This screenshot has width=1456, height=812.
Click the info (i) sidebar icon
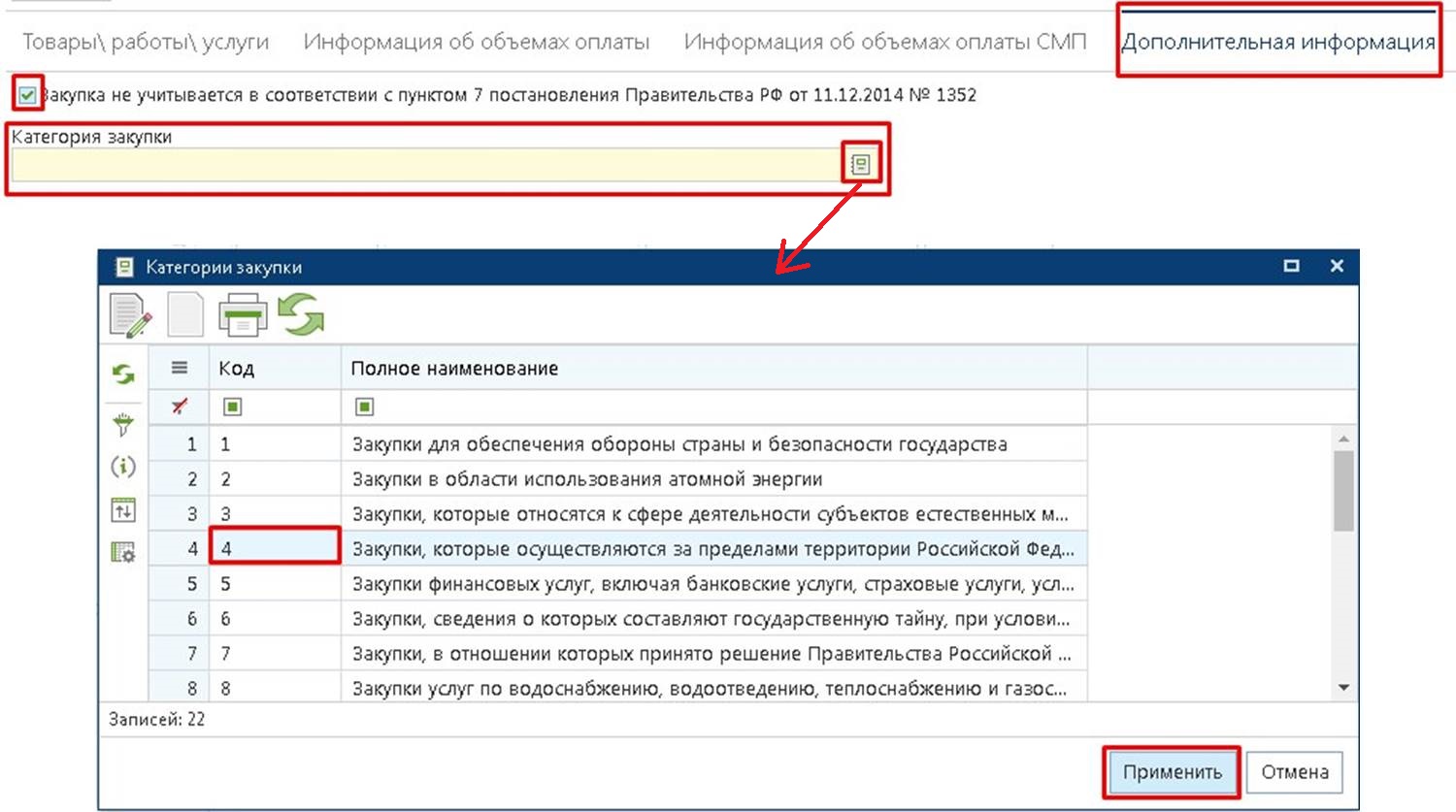click(123, 467)
